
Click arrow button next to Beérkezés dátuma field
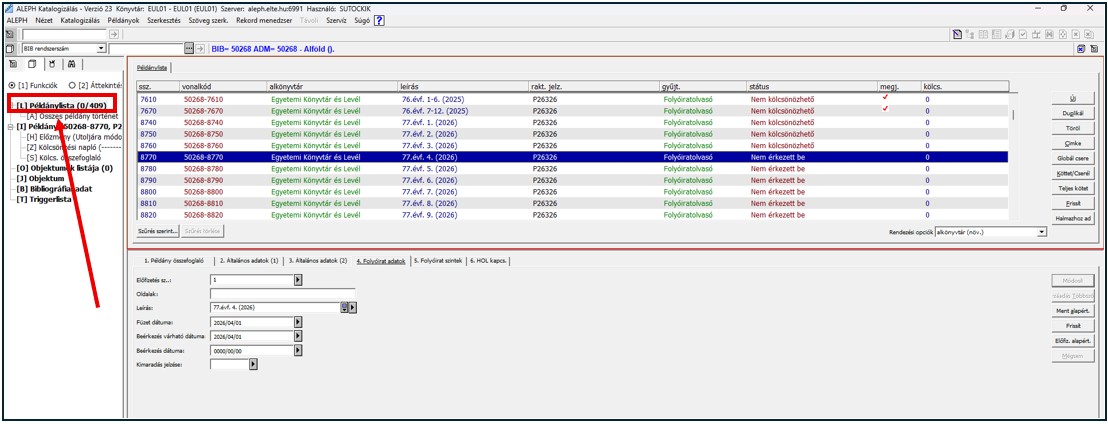297,350
